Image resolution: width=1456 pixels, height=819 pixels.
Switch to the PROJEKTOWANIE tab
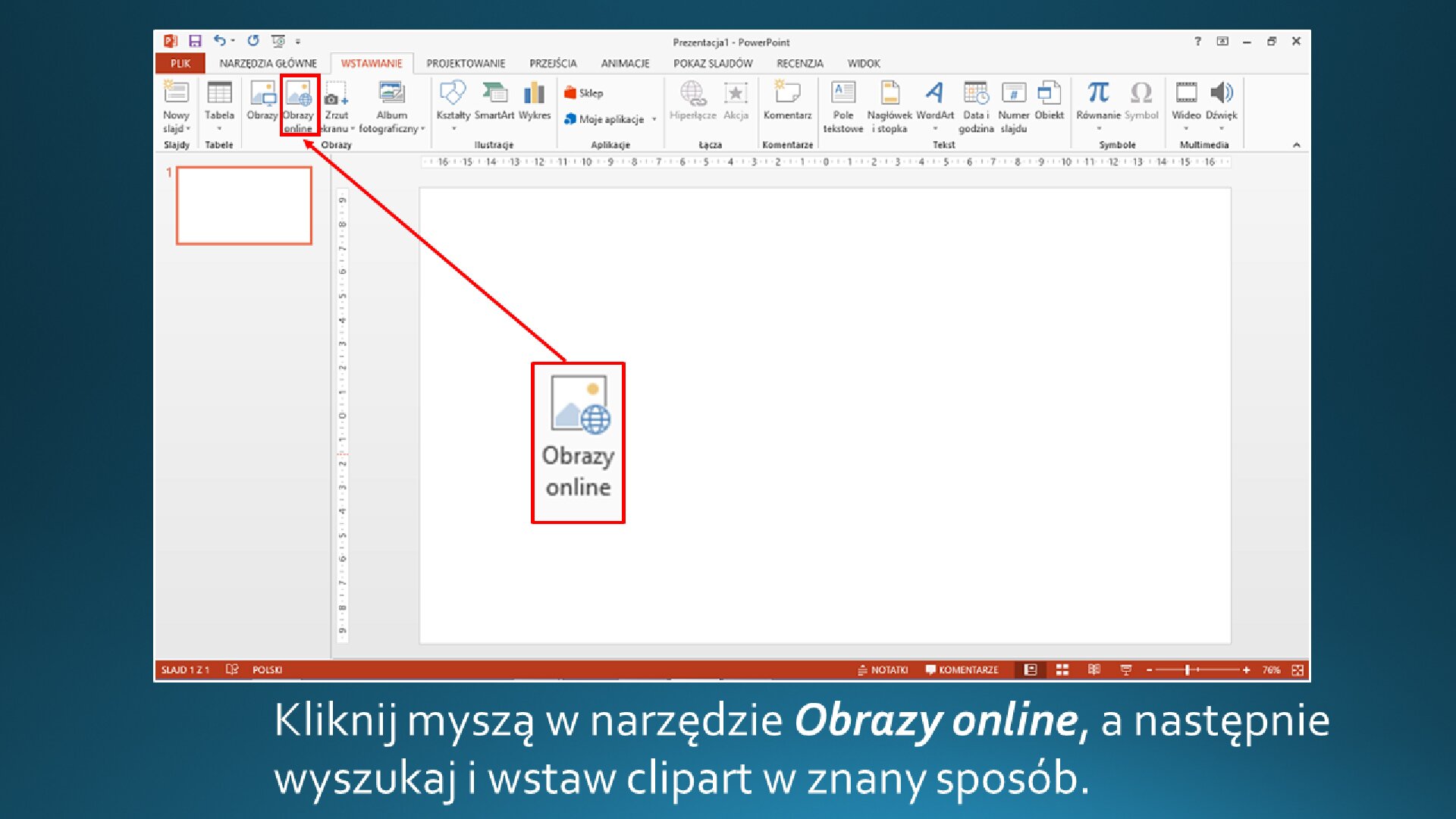click(x=466, y=63)
